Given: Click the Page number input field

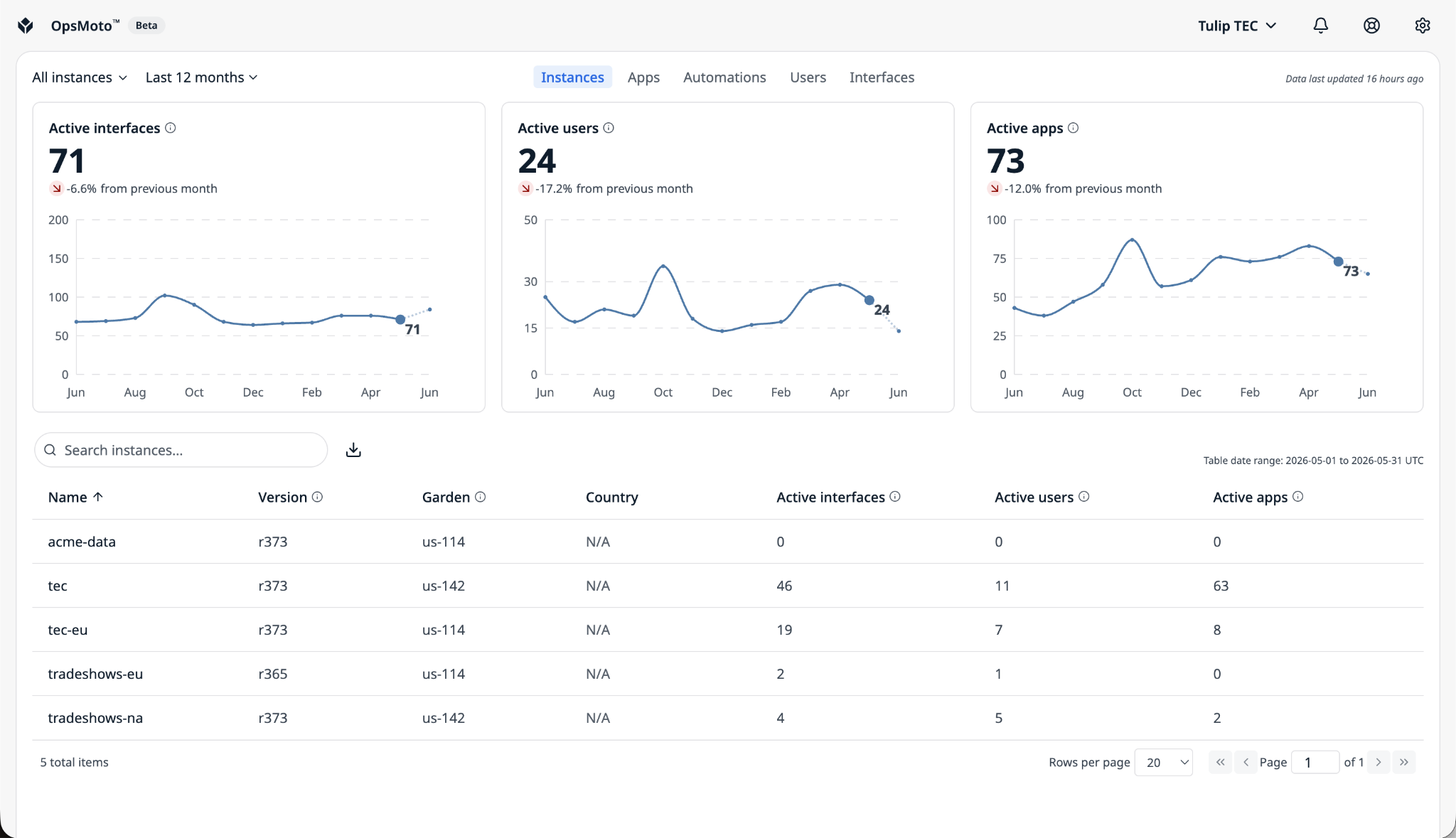Looking at the screenshot, I should [1315, 762].
